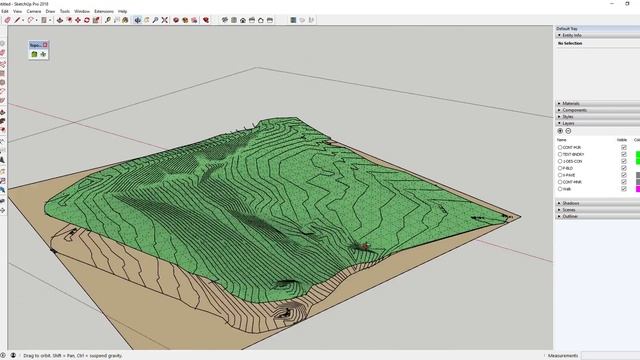Select the Push/Pull tool
The image size is (640, 360).
60,20
